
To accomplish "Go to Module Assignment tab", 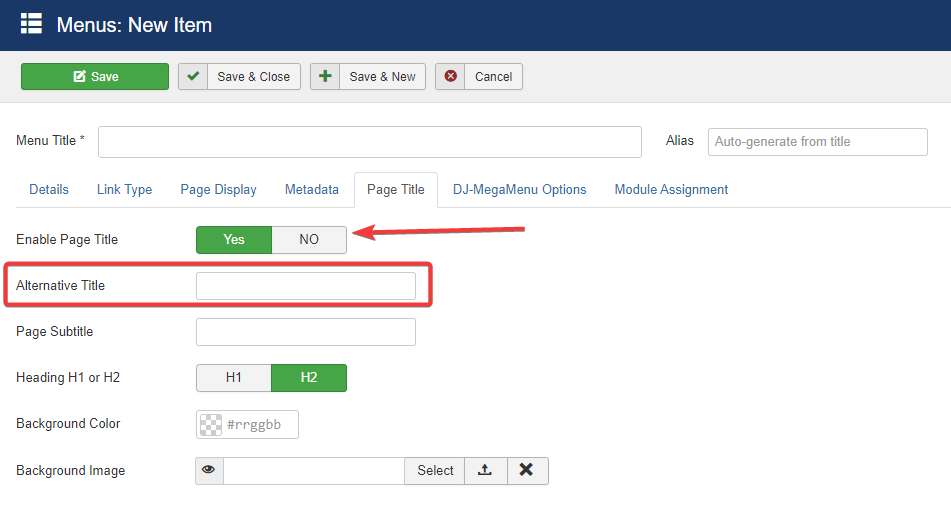I will click(671, 189).
